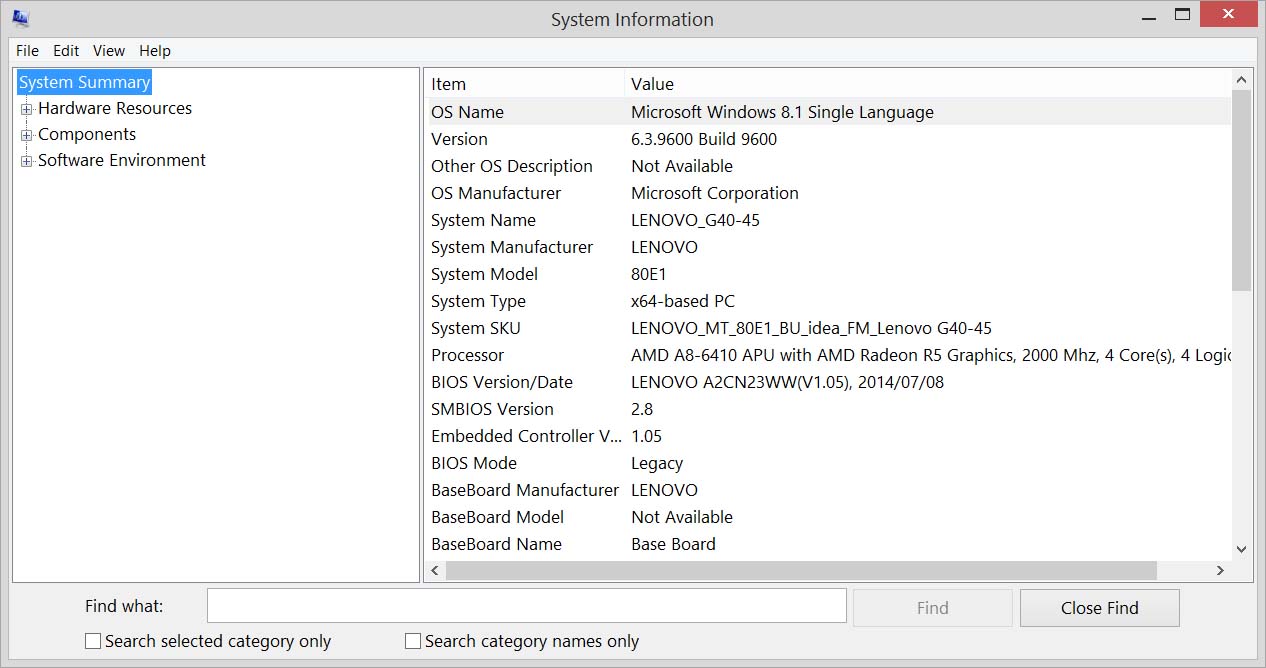Open the View menu

click(109, 50)
